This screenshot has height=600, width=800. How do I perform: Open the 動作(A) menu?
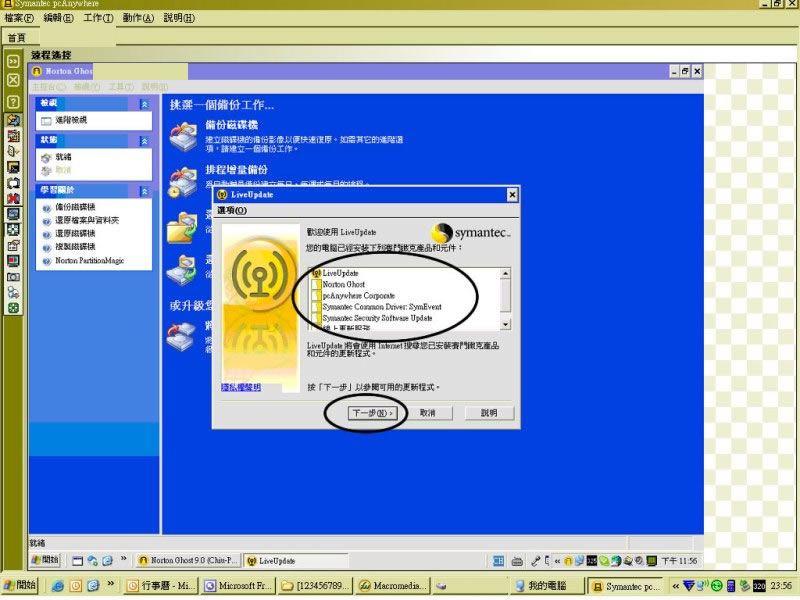tap(138, 18)
